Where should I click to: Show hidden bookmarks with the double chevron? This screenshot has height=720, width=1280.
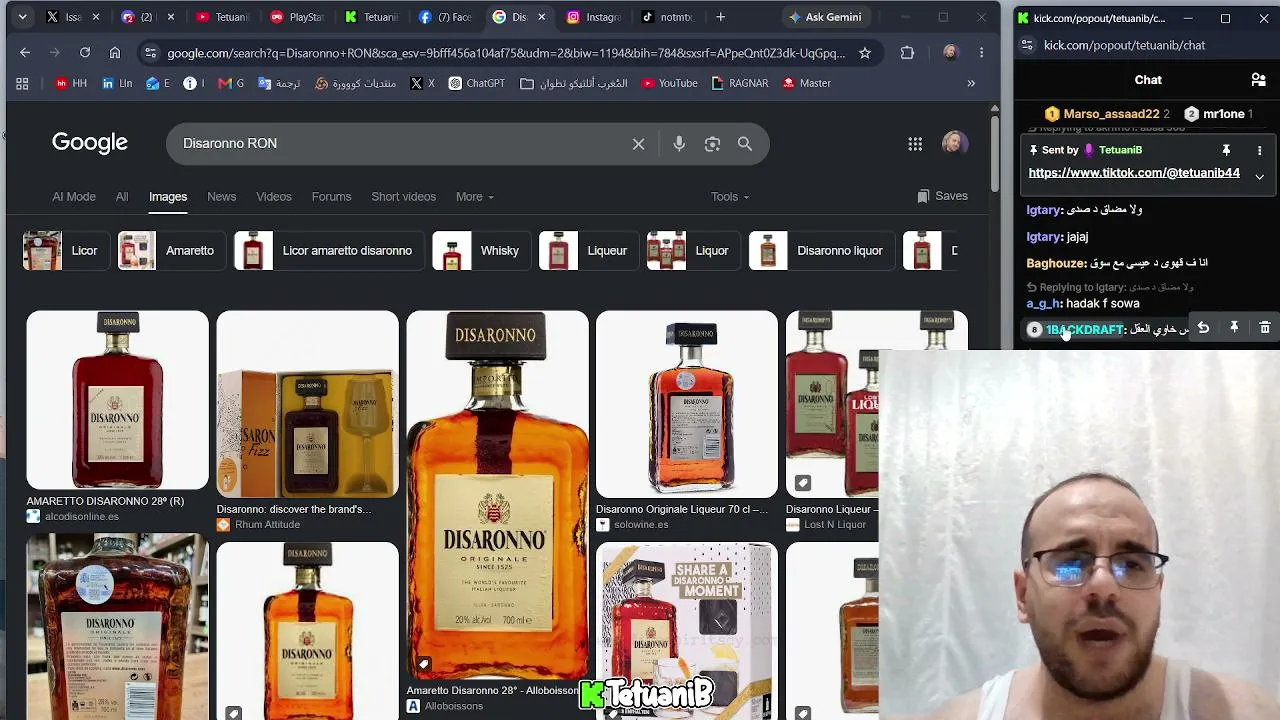coord(970,83)
